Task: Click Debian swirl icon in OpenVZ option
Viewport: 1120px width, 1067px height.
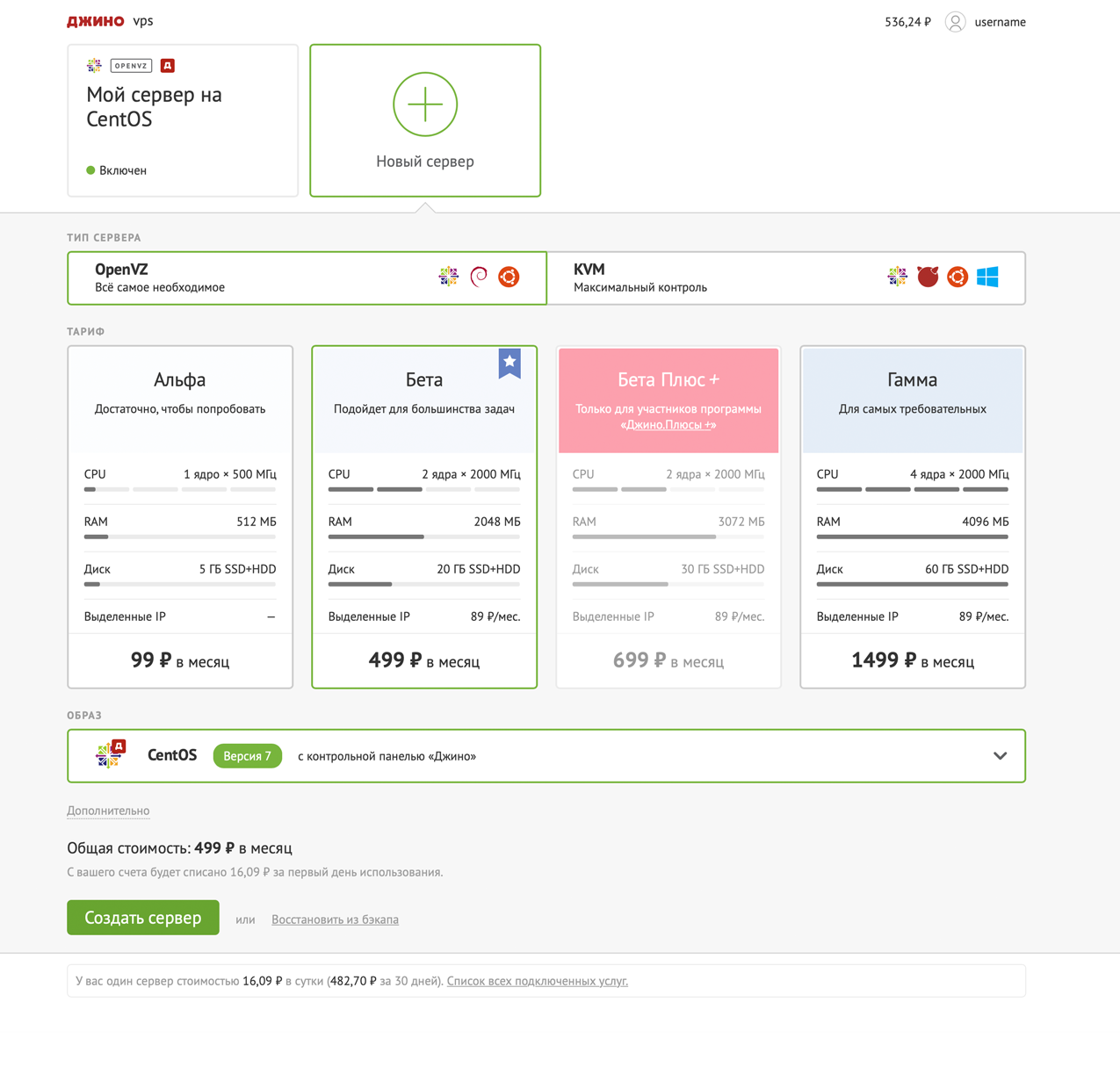Action: point(479,277)
